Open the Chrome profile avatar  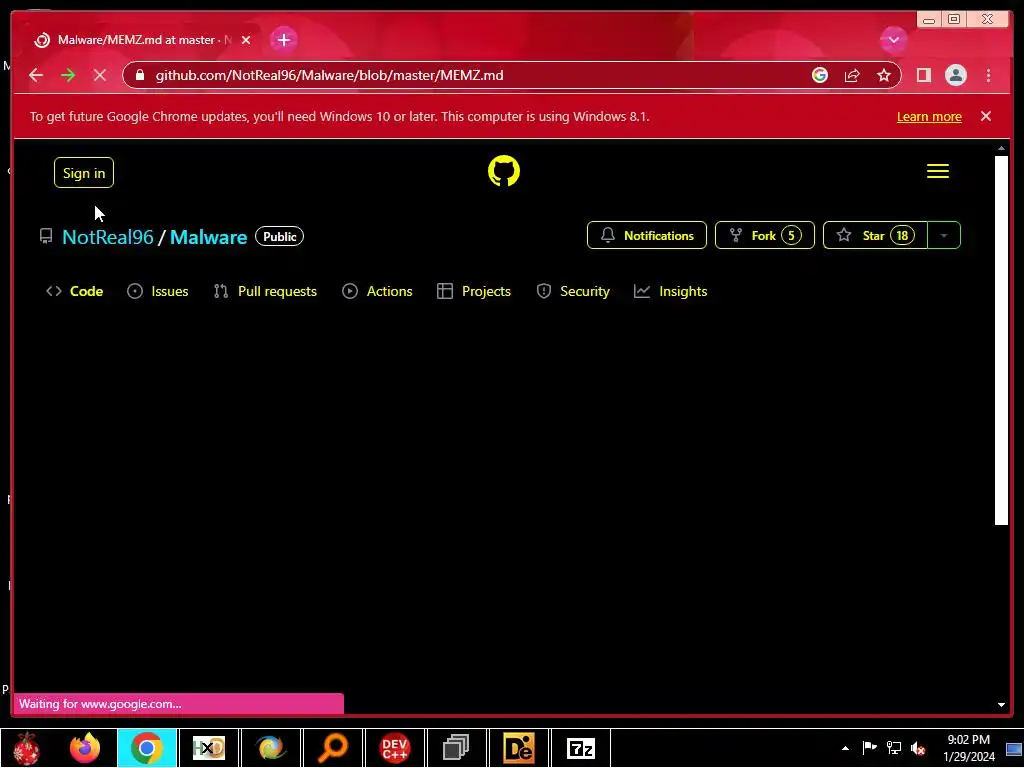[x=955, y=75]
